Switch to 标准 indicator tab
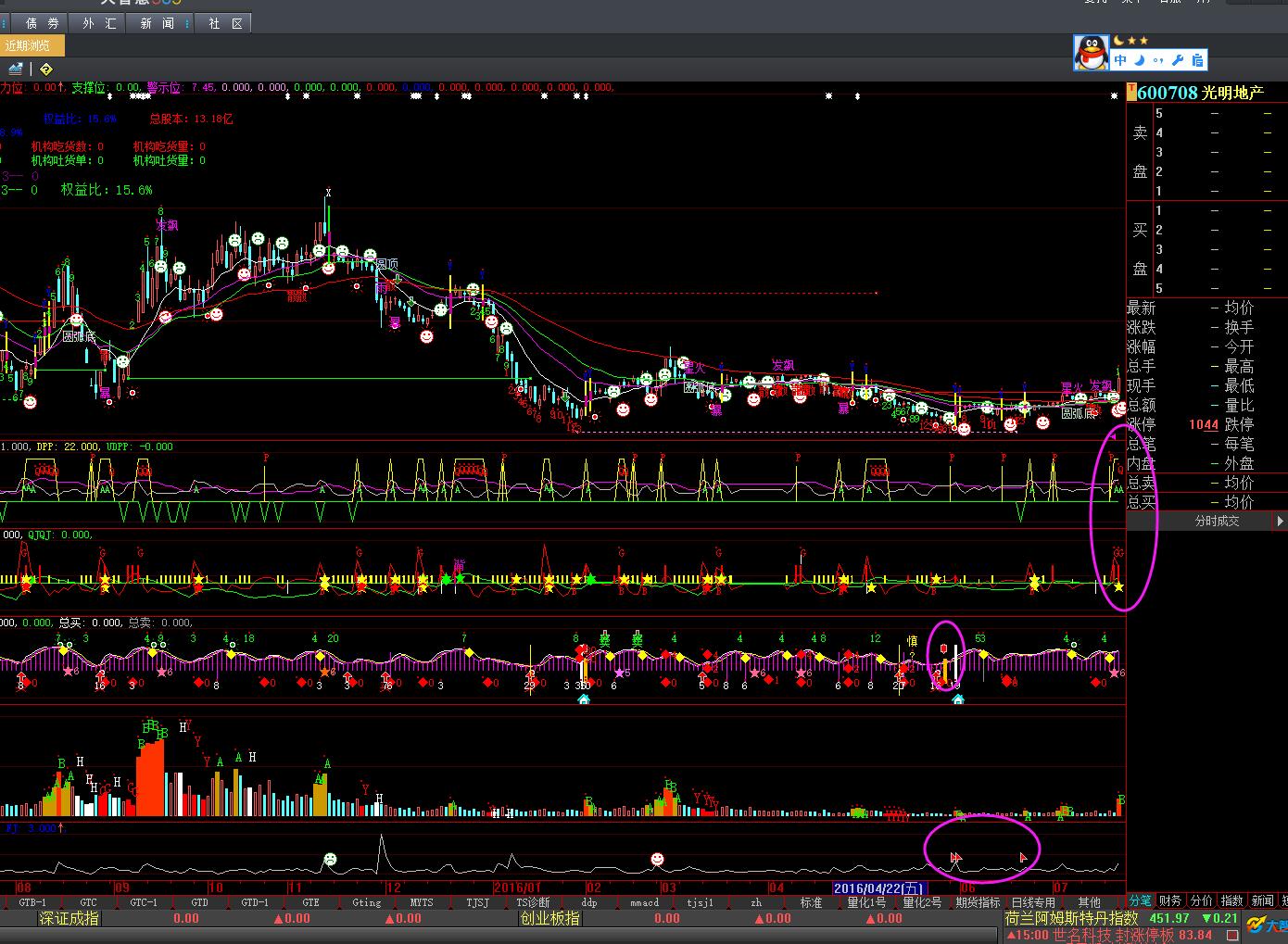 tap(811, 901)
